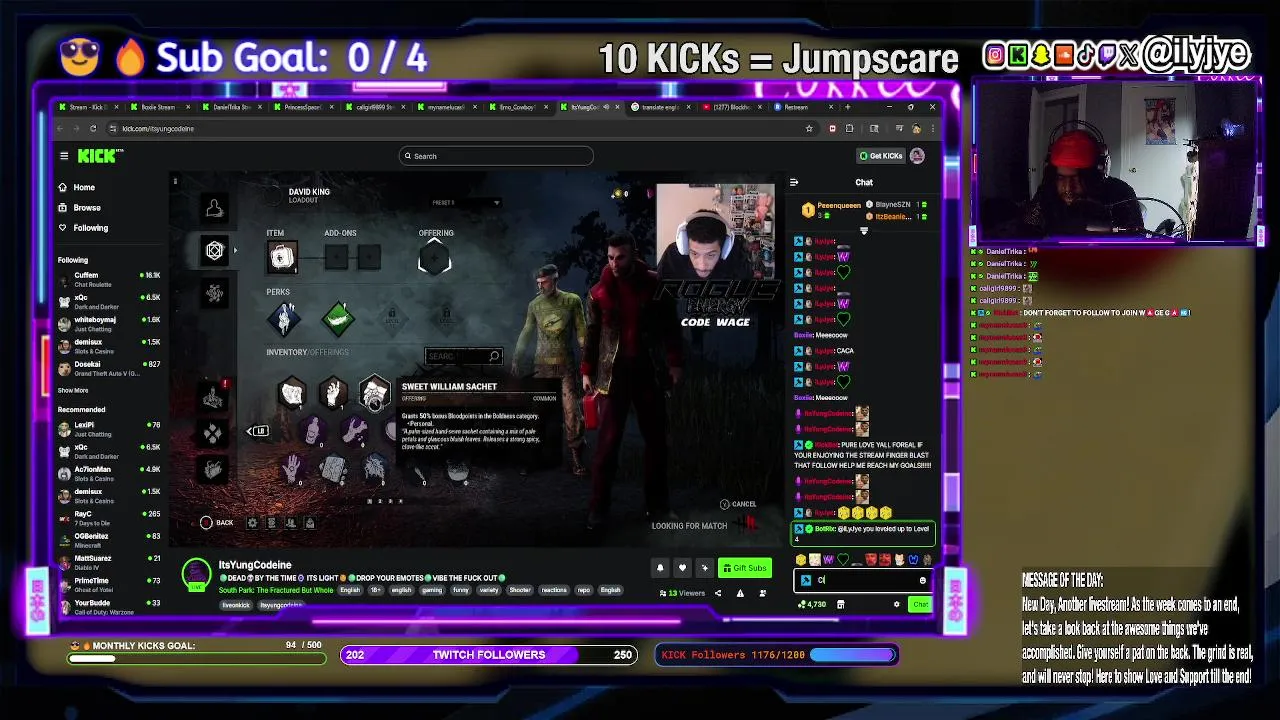Screen dimensions: 1280x720
Task: Open PrimeTime recommended channel
Action: 108,584
